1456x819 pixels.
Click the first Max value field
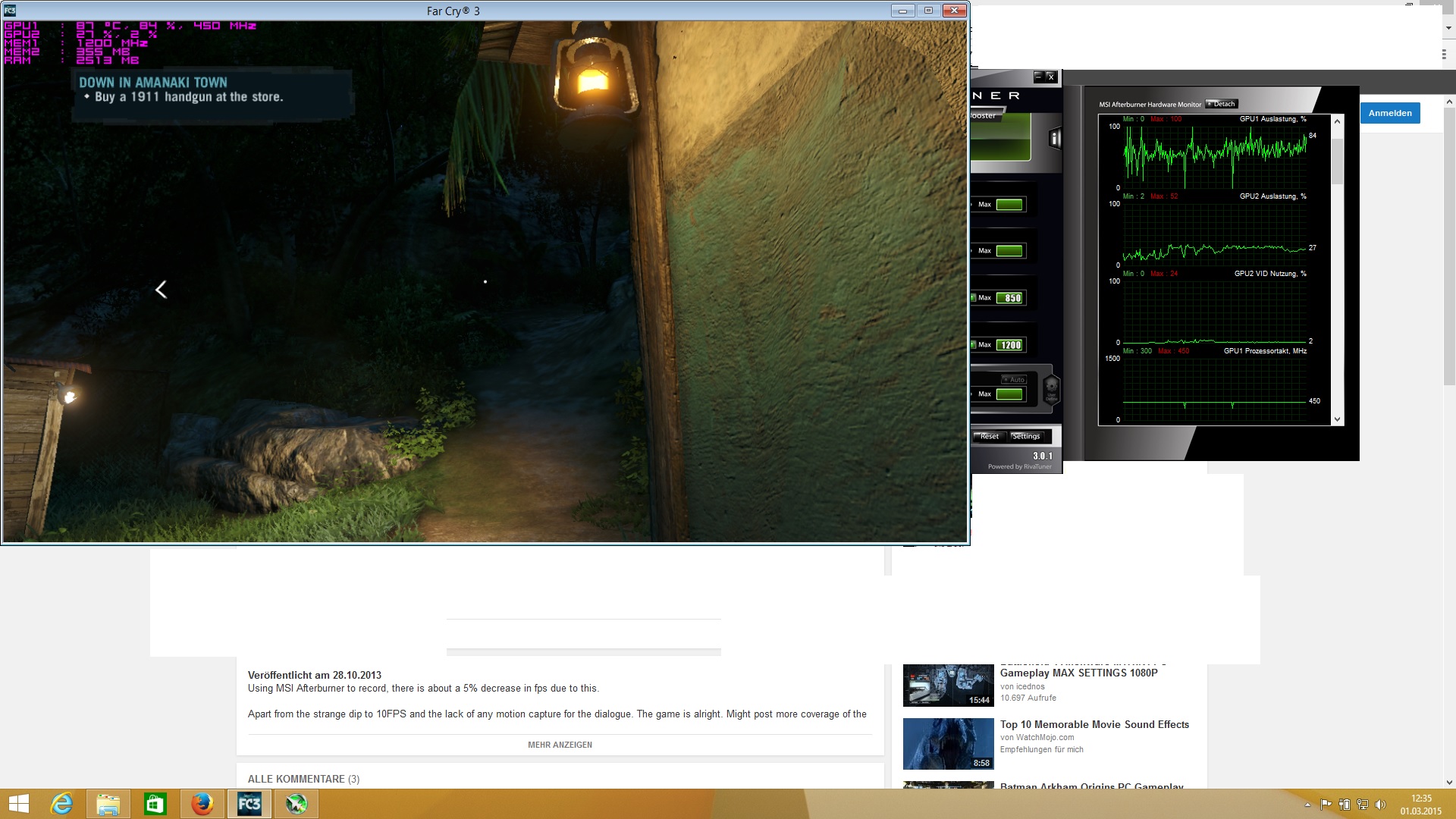coord(1009,205)
